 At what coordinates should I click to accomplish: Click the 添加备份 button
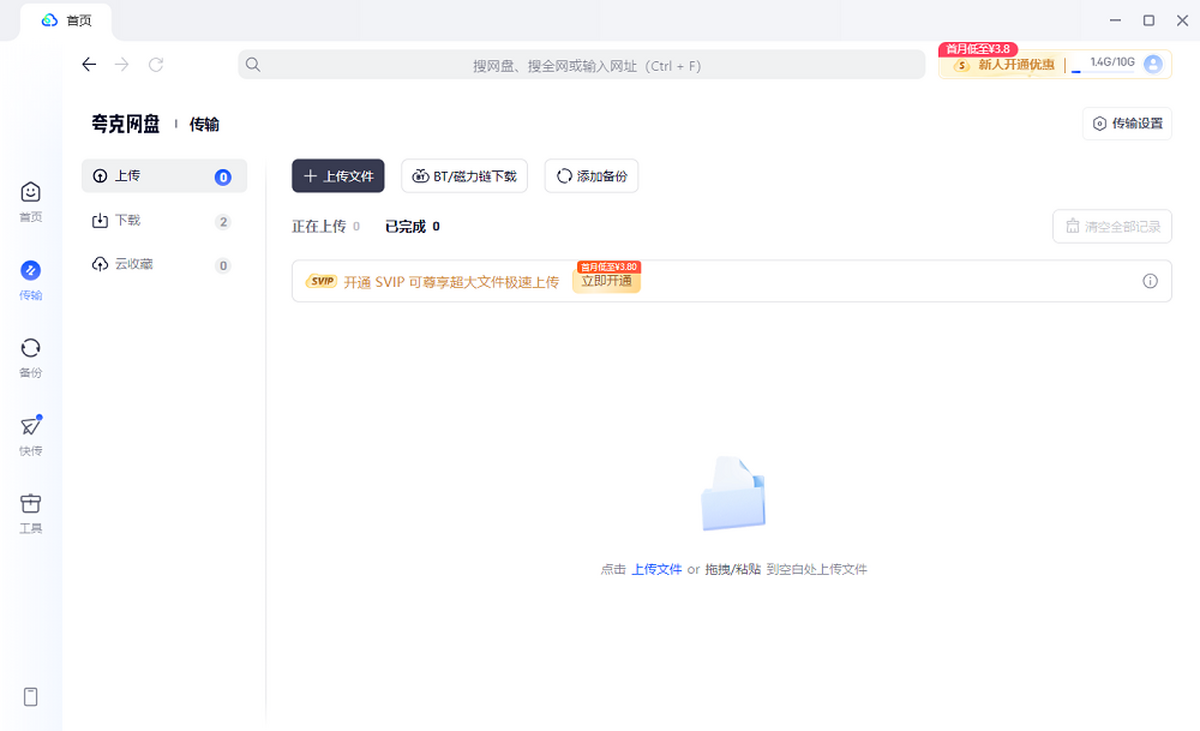tap(592, 176)
